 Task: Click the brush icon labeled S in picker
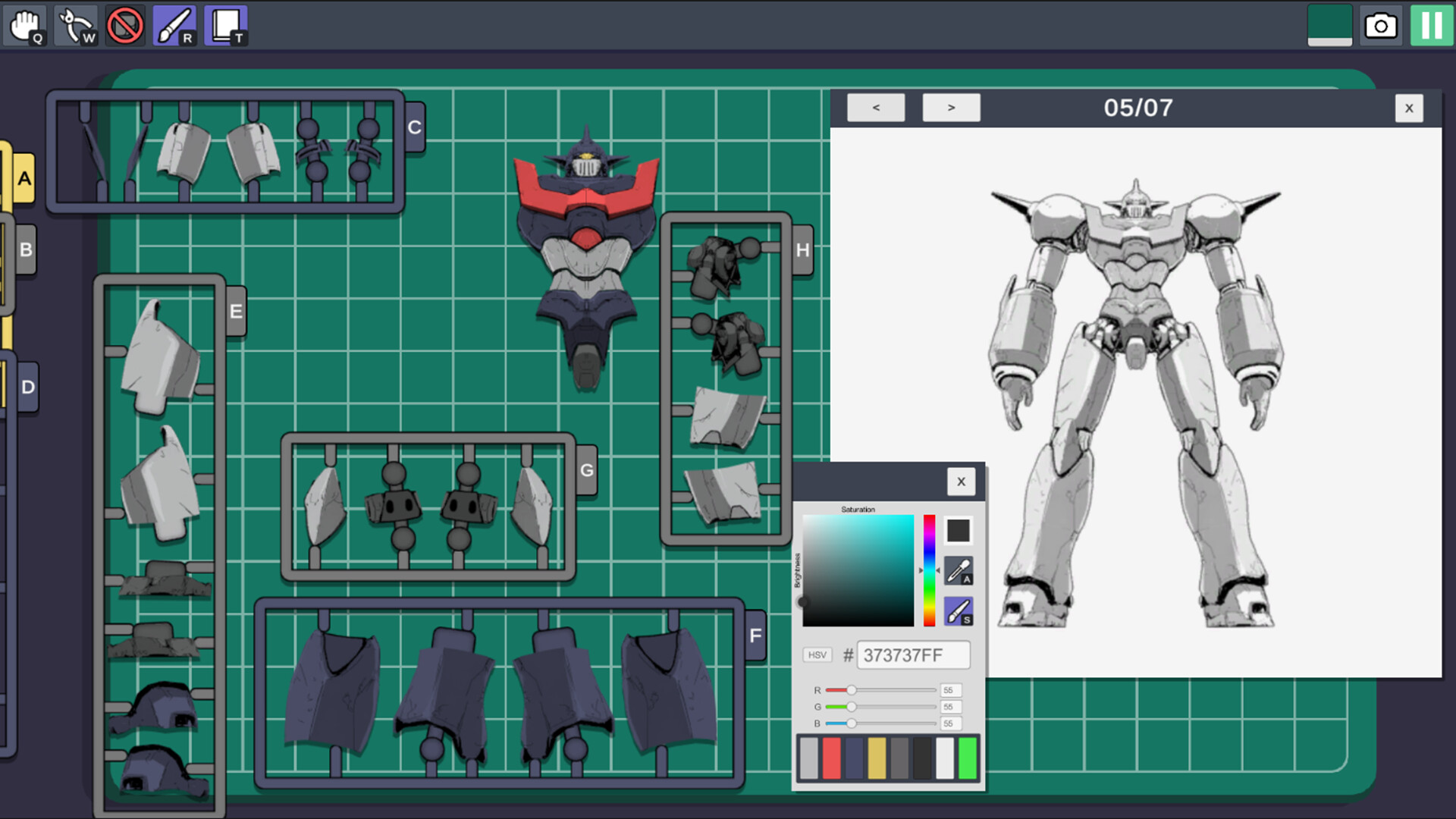pyautogui.click(x=957, y=611)
